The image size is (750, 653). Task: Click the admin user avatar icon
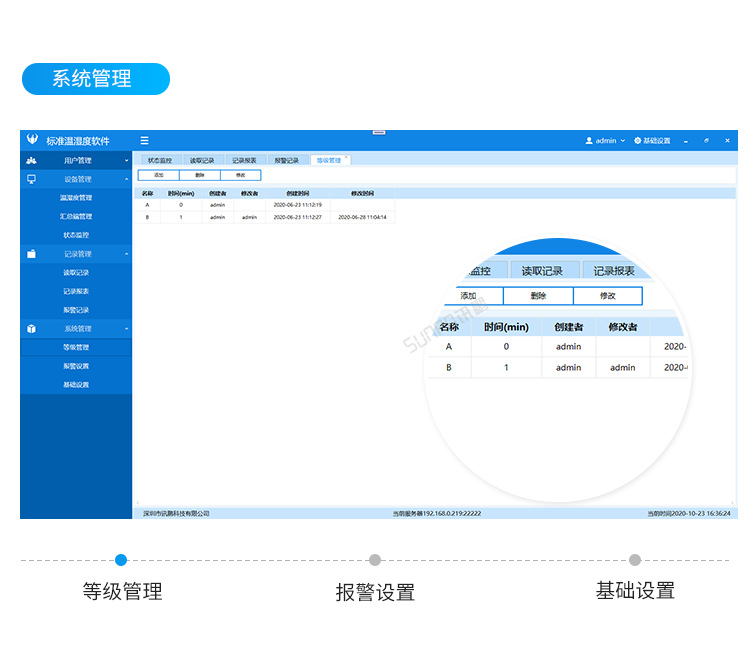[589, 141]
